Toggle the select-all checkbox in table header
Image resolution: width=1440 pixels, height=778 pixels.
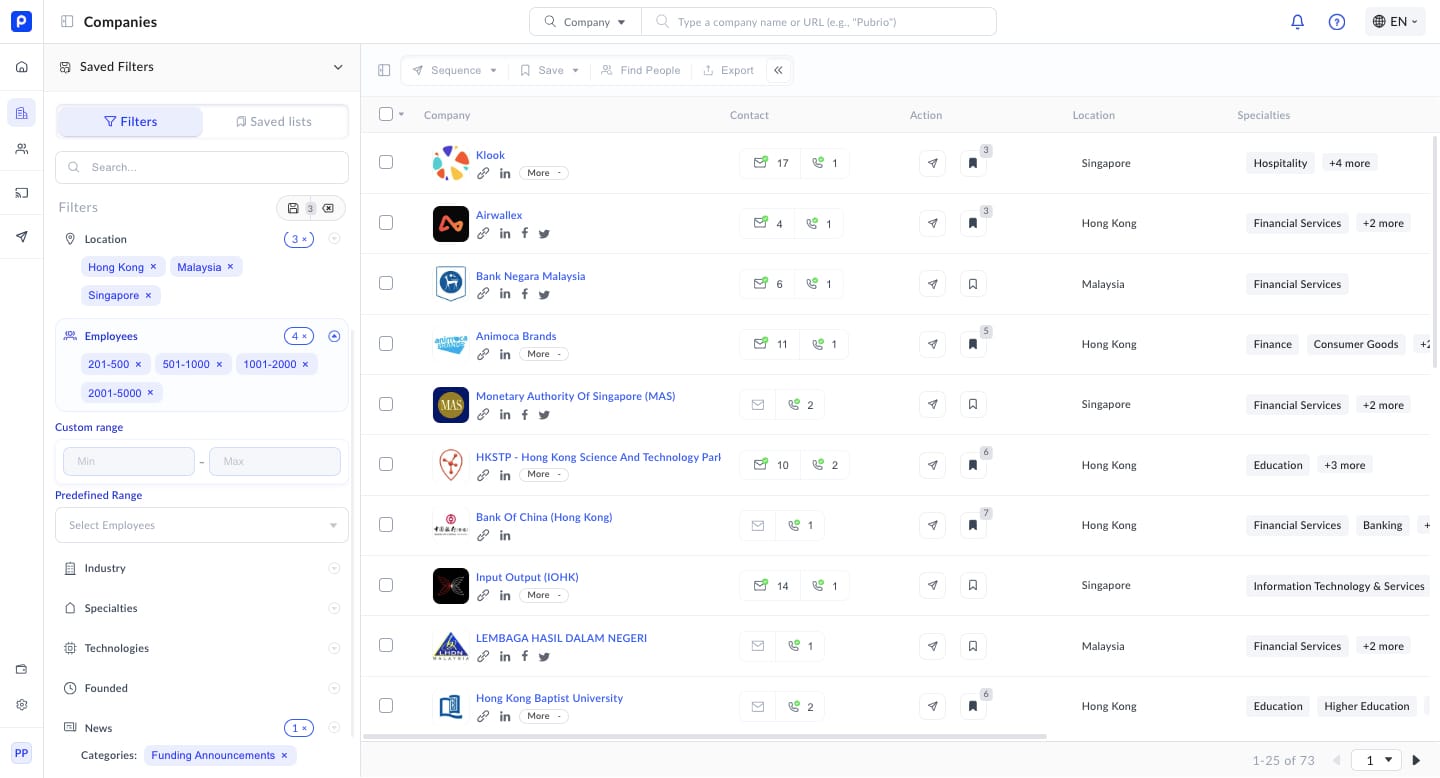[386, 114]
